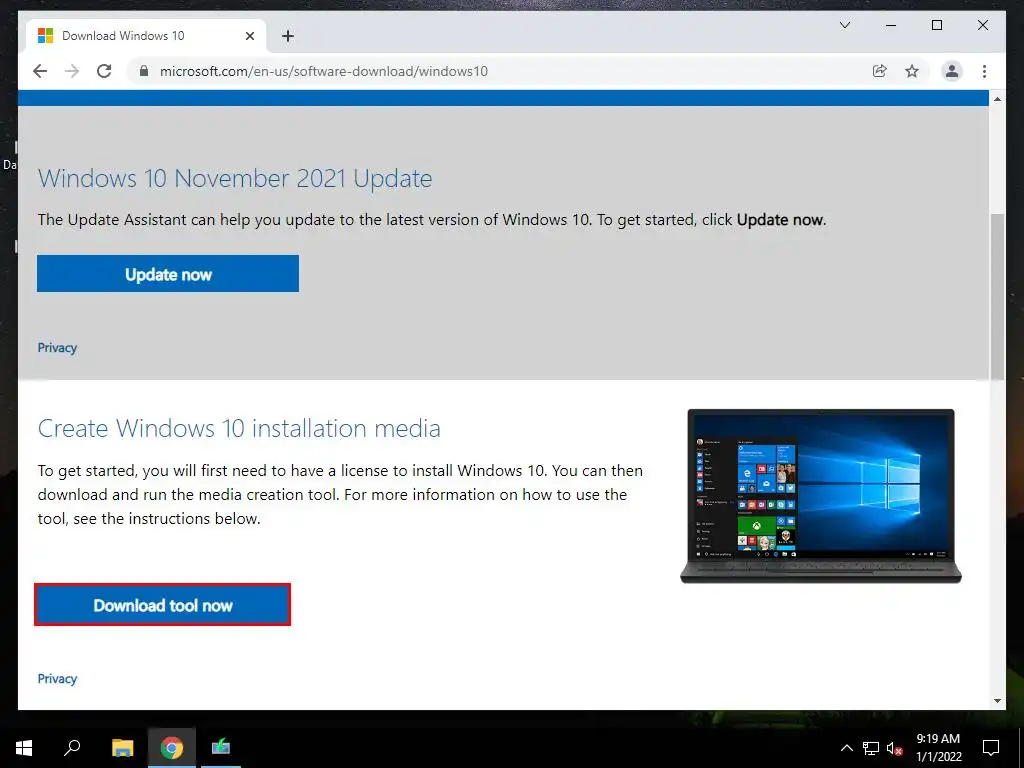This screenshot has width=1024, height=768.
Task: Click the Update now button
Action: point(168,274)
